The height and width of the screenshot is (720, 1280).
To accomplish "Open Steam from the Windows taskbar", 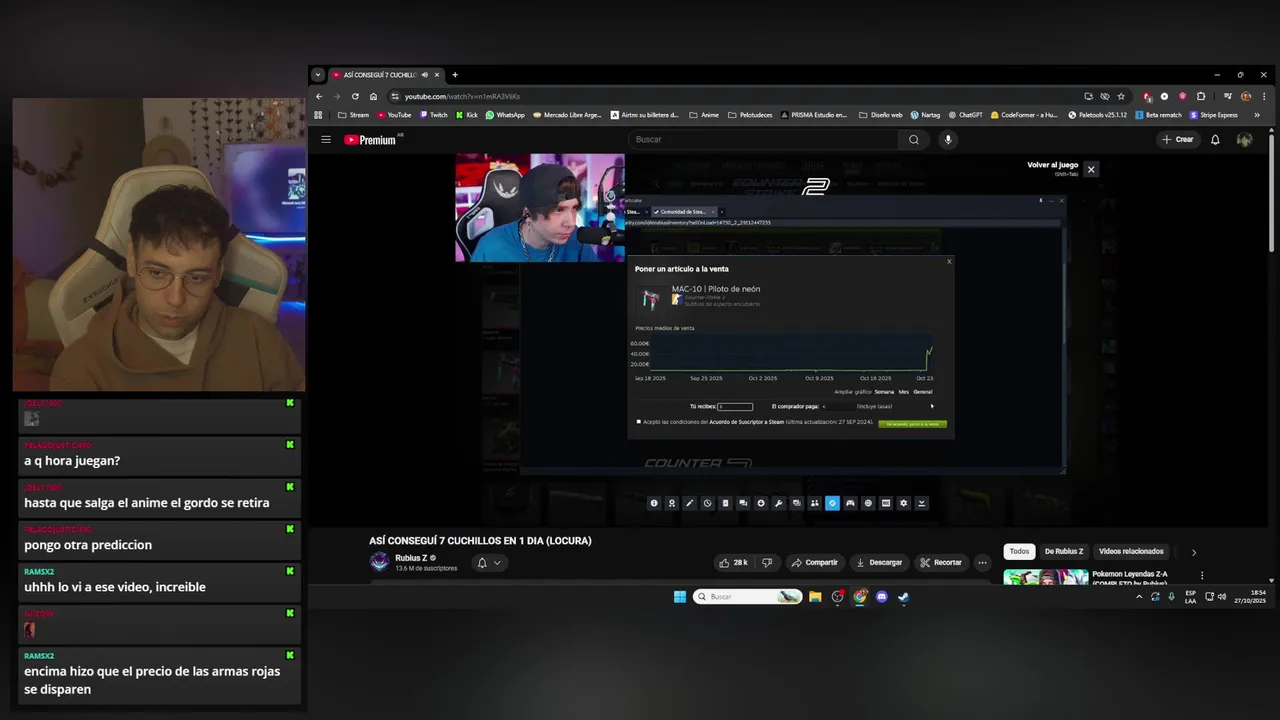I will (x=903, y=597).
